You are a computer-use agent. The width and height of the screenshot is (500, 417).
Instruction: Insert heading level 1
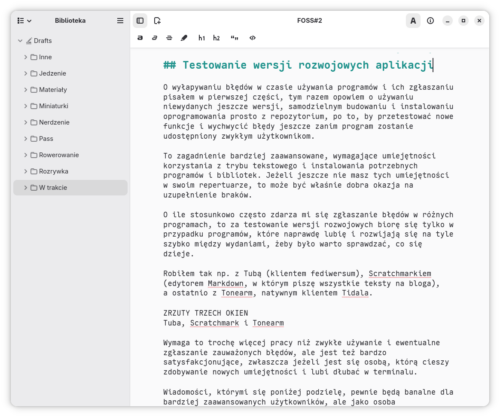click(202, 38)
